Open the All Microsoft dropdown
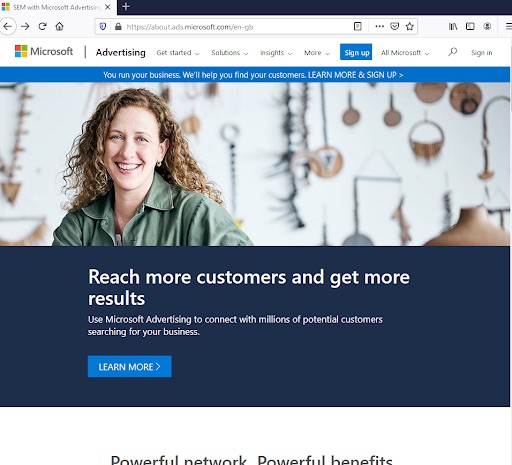Viewport: 512px width, 465px height. tap(405, 53)
